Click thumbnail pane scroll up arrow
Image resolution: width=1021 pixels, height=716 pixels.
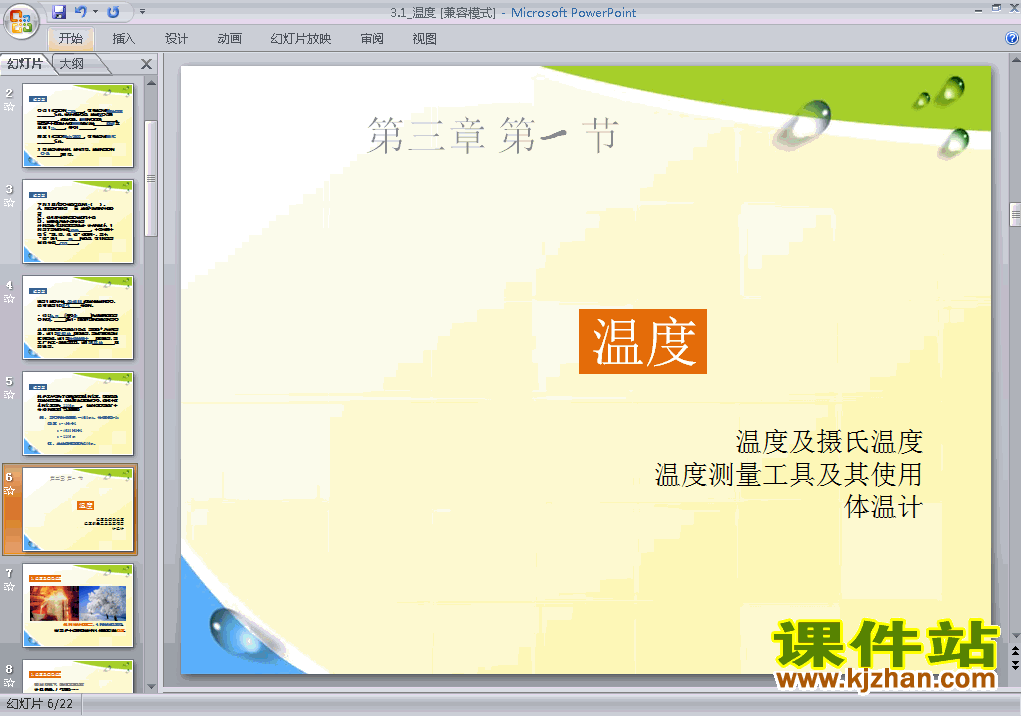click(x=151, y=83)
